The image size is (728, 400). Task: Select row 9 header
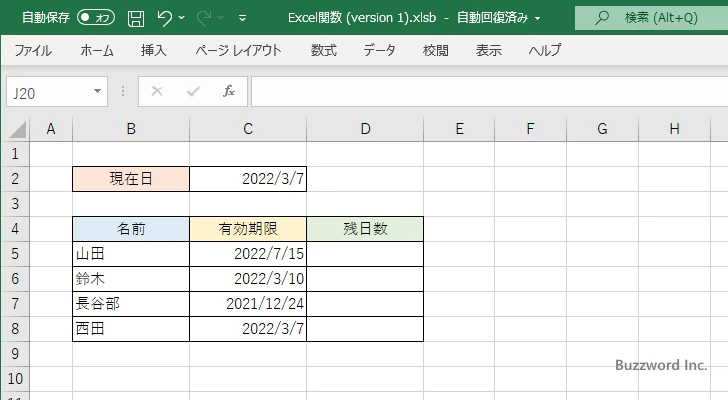(x=15, y=354)
